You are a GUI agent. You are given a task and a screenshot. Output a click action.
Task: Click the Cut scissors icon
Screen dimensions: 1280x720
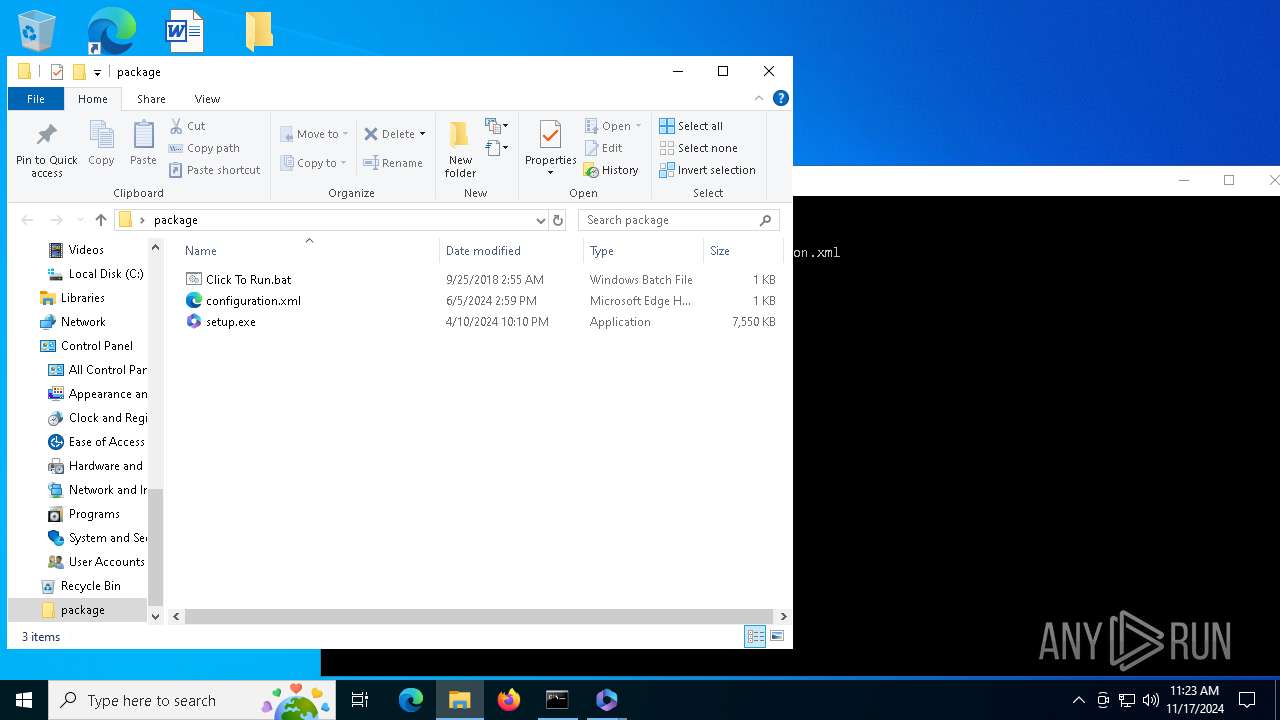(x=177, y=126)
